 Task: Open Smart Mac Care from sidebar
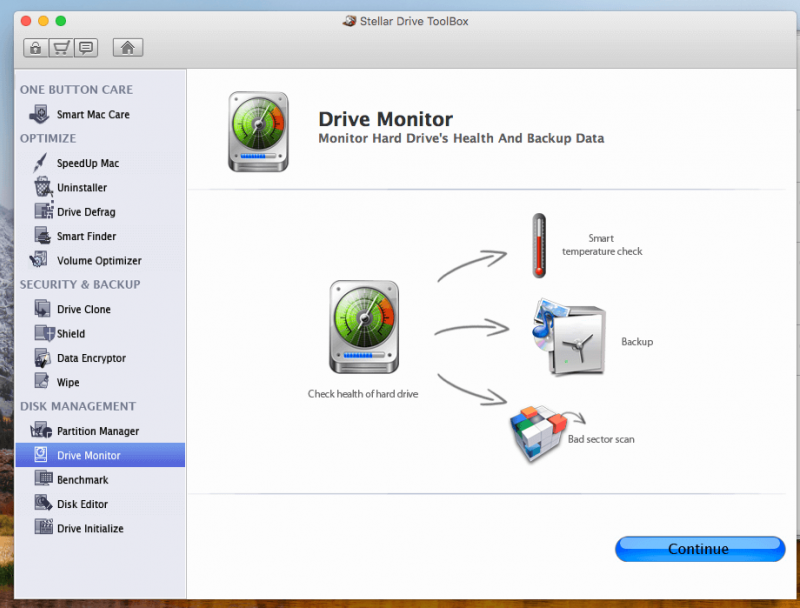pos(93,114)
